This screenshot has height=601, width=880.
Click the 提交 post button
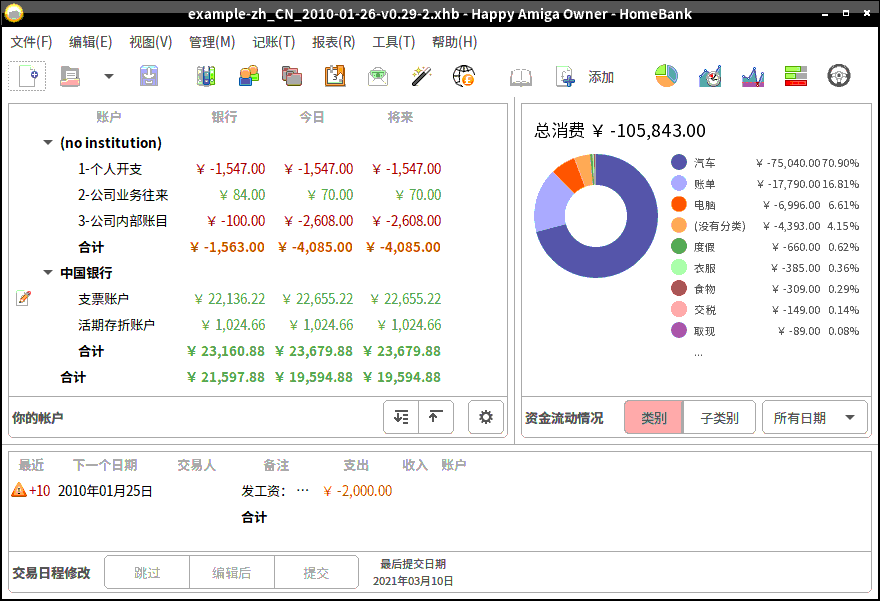pos(316,572)
